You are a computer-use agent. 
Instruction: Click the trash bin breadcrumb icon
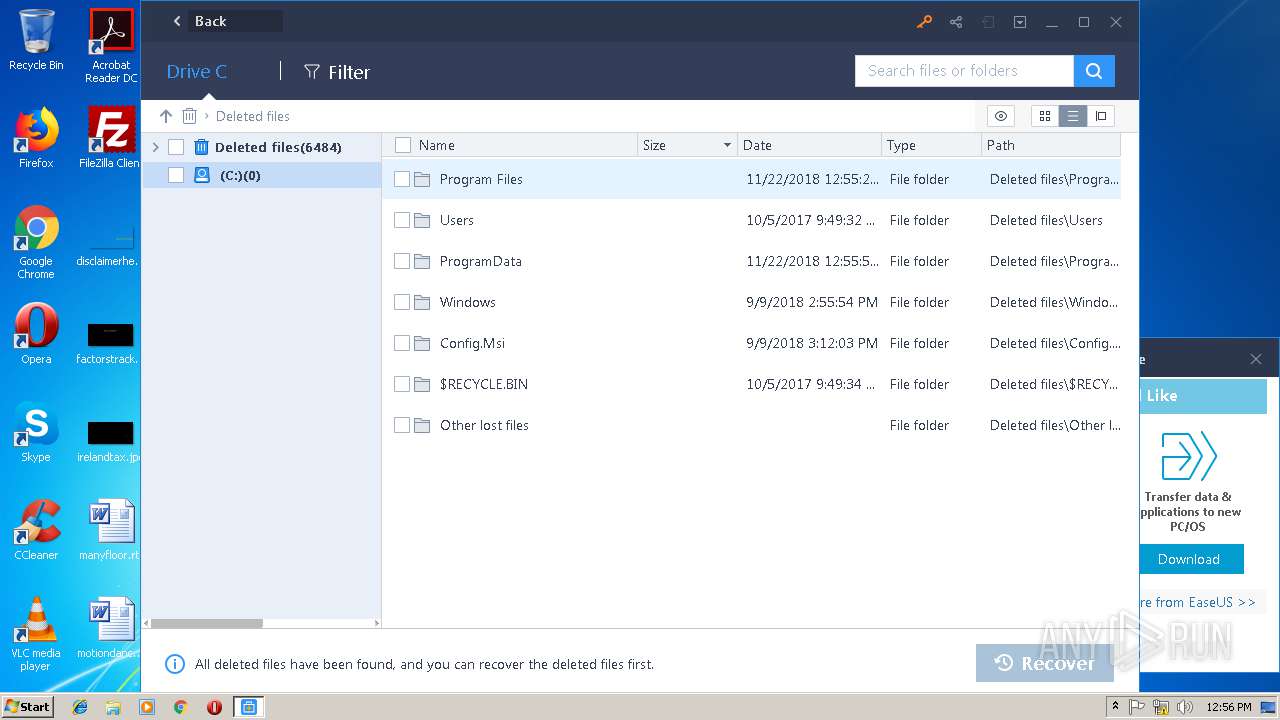[189, 116]
